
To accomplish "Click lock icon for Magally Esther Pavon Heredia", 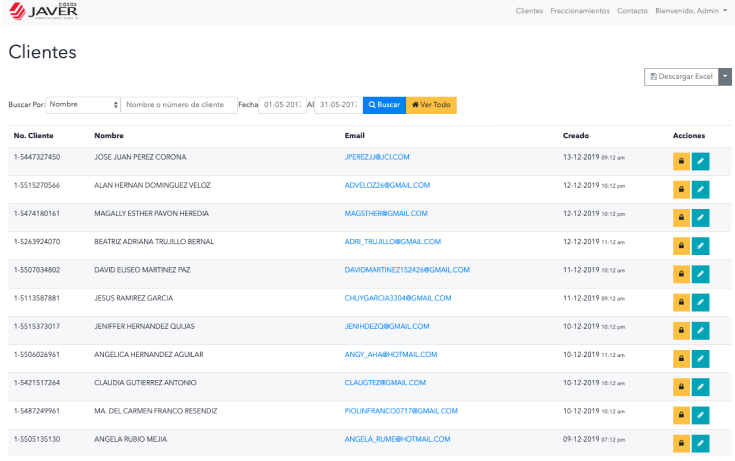I will 681,217.
